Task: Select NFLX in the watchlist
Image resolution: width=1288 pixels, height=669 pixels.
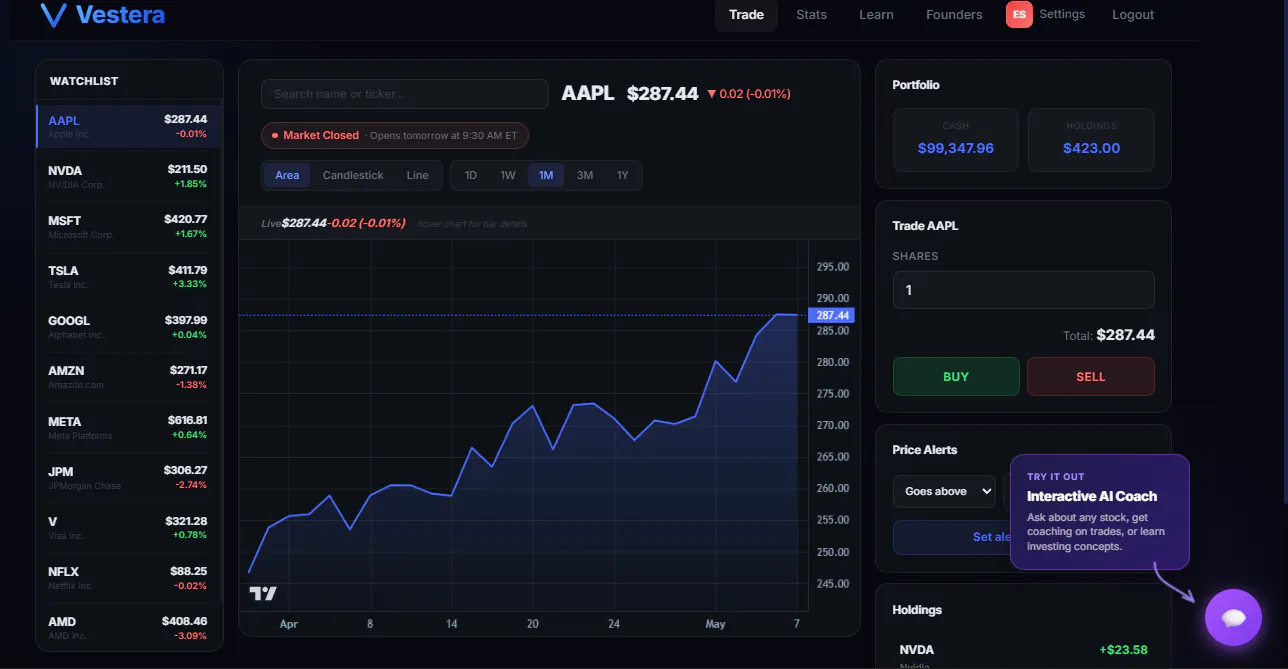Action: click(x=128, y=578)
